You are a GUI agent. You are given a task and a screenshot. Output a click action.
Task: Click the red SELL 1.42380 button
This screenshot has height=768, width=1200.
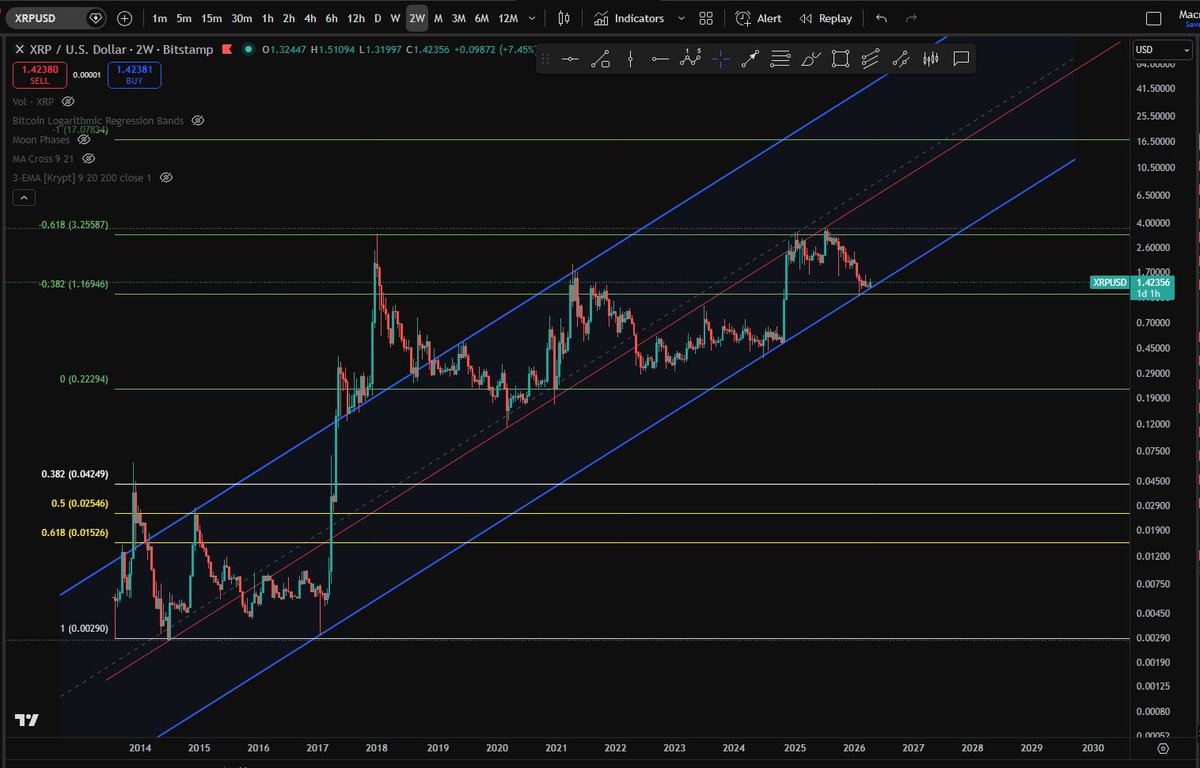point(39,74)
